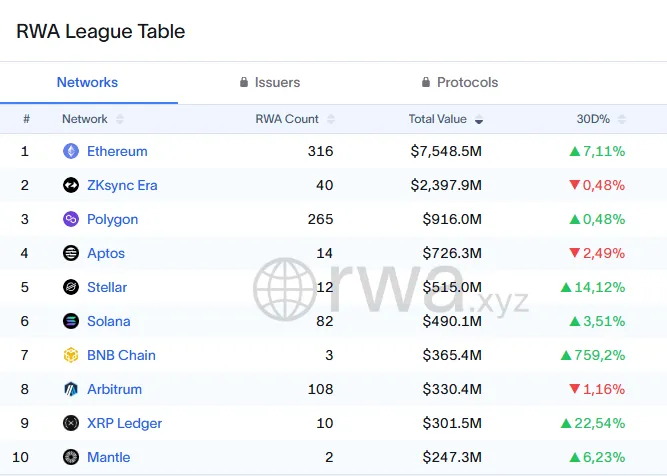Screen dimensions: 667x476
Task: Click the ZKsync Era logo icon
Action: click(71, 185)
